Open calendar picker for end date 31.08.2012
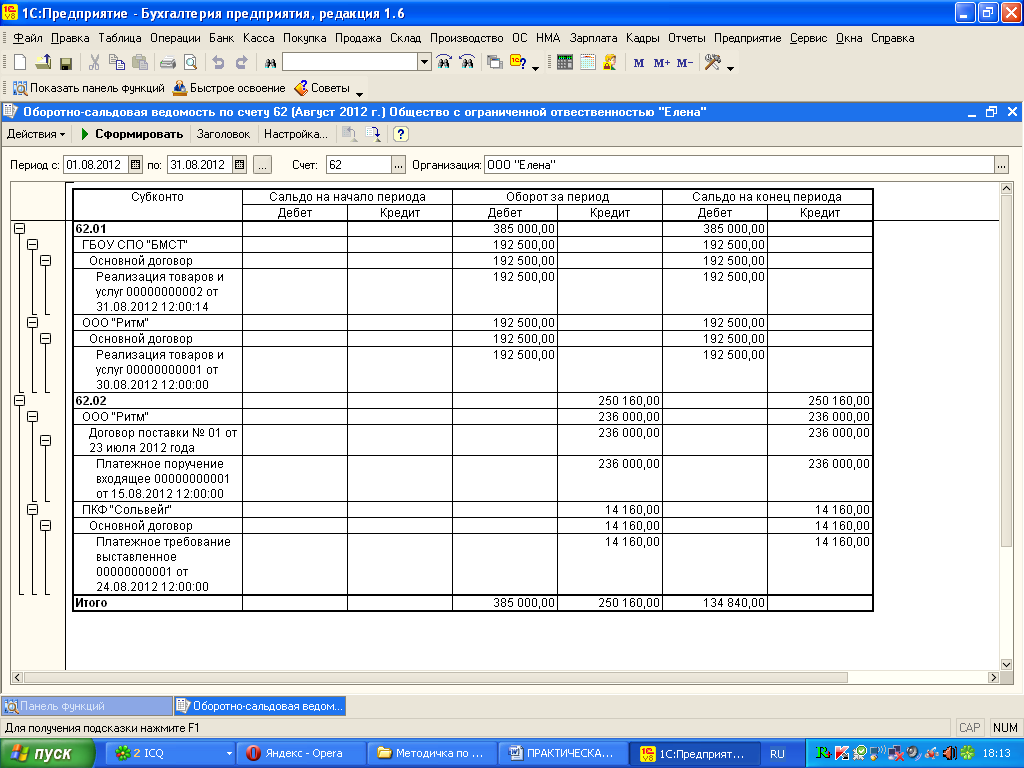1024x768 pixels. click(x=240, y=165)
